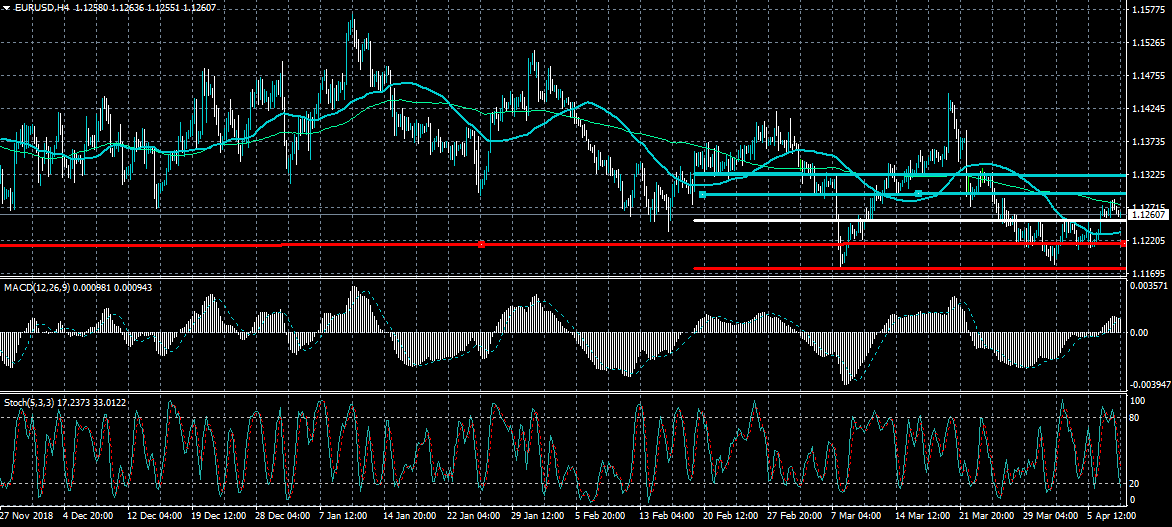
Task: Click the EURUSD,H4 chart title
Action: point(40,8)
